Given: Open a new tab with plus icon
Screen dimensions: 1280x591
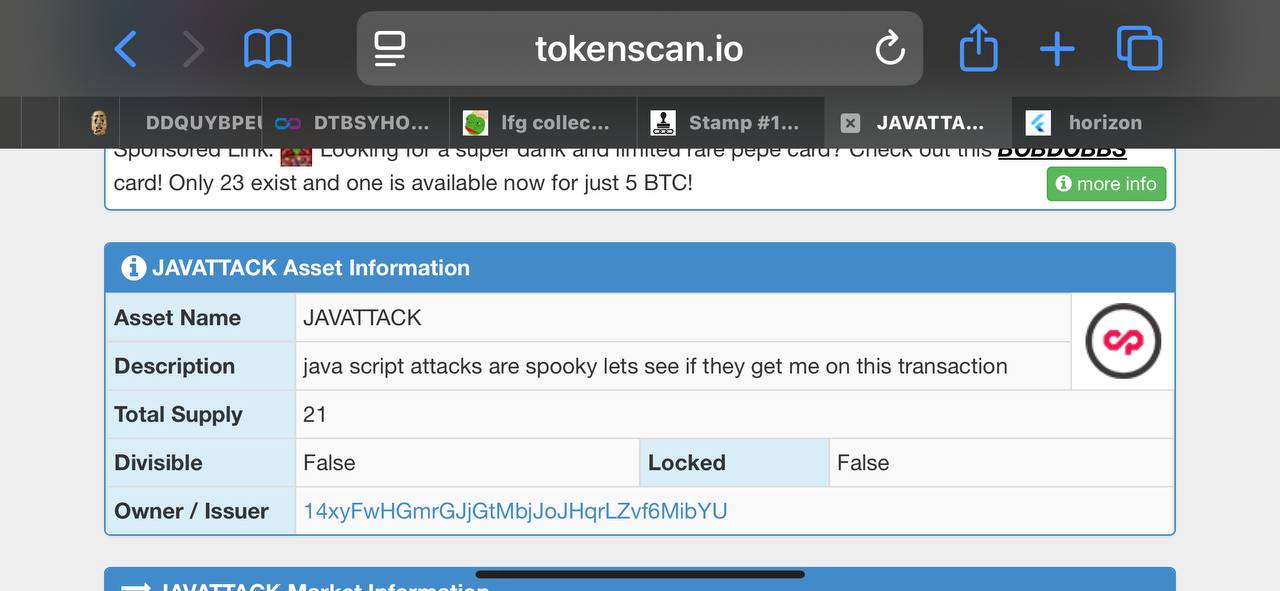Looking at the screenshot, I should (1057, 48).
